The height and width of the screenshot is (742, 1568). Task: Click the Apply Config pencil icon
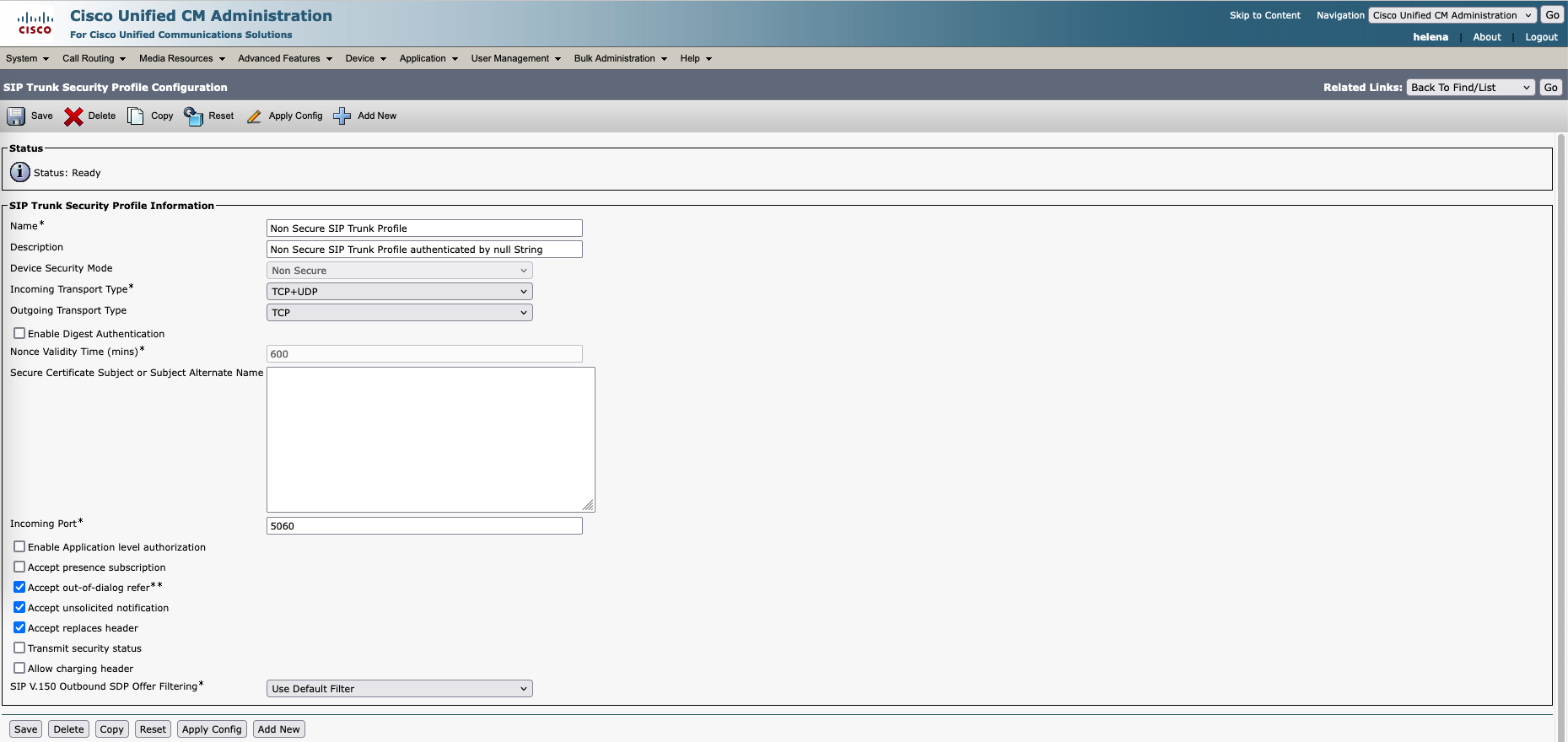pyautogui.click(x=254, y=116)
